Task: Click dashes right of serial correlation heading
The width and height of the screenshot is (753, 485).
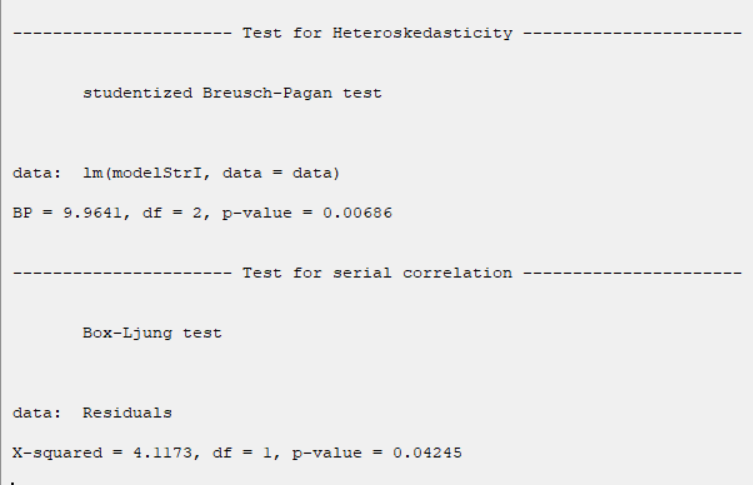Action: [x=632, y=274]
